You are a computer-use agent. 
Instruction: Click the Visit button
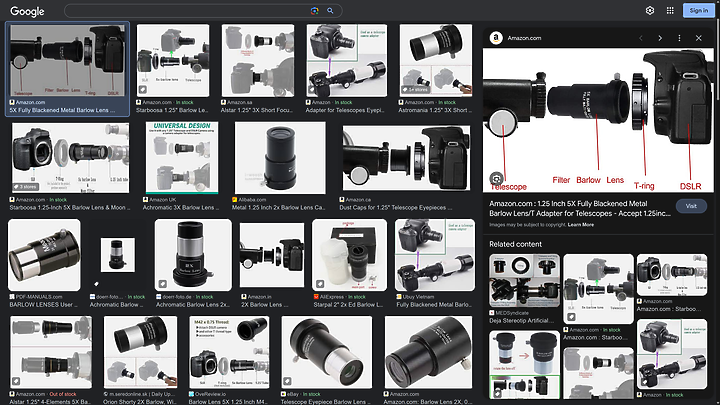pos(691,206)
